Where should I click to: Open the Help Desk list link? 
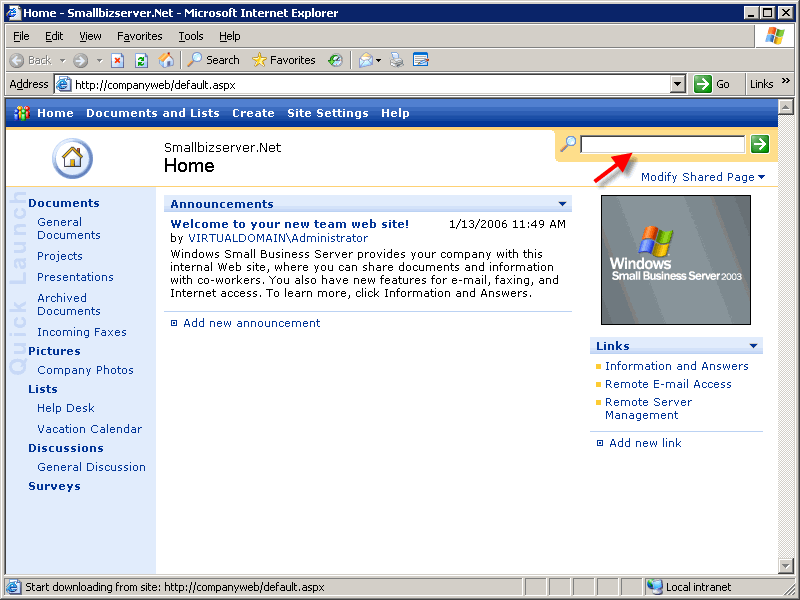coord(66,408)
